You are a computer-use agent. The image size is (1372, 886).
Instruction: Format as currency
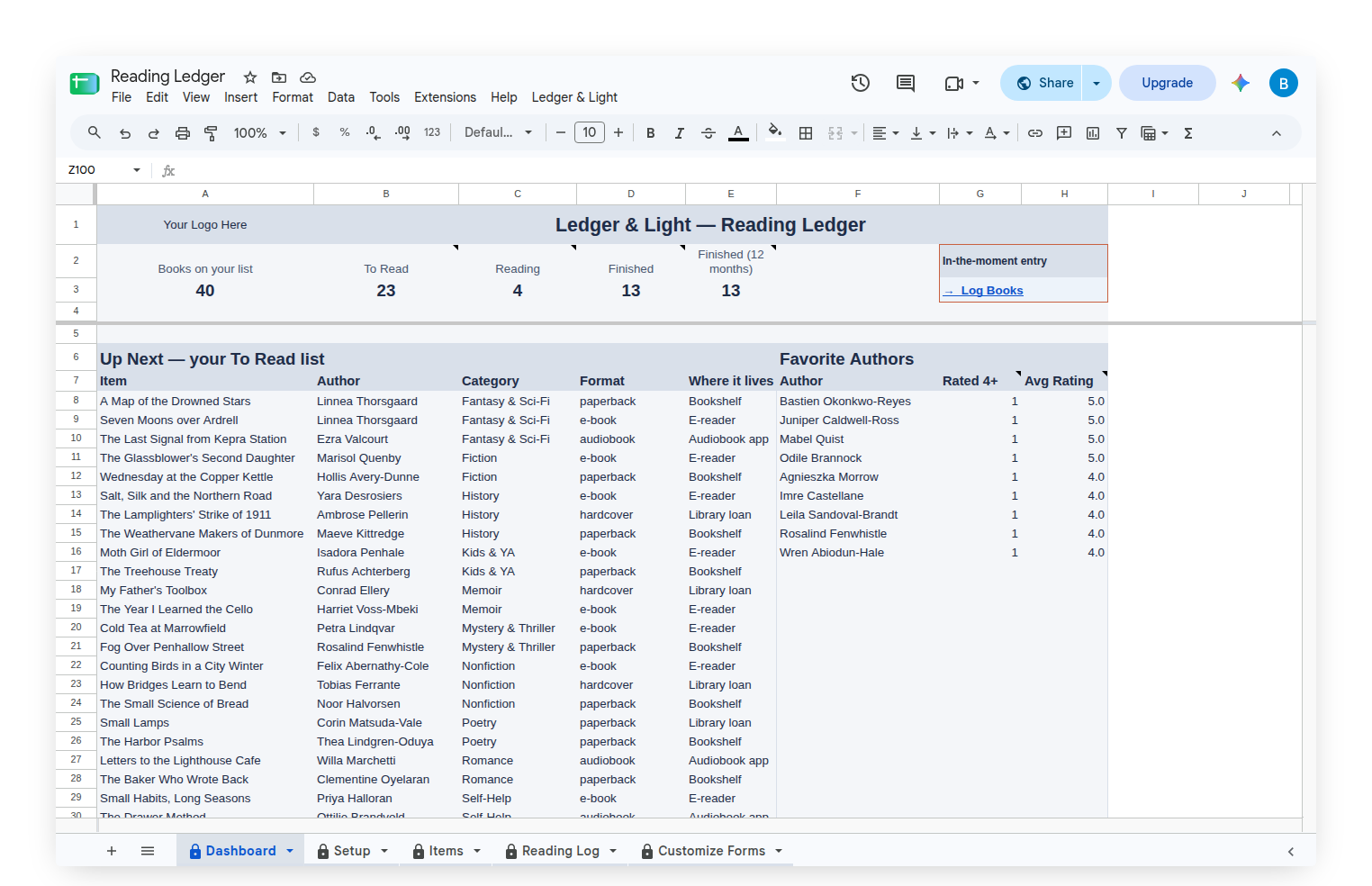tap(316, 132)
